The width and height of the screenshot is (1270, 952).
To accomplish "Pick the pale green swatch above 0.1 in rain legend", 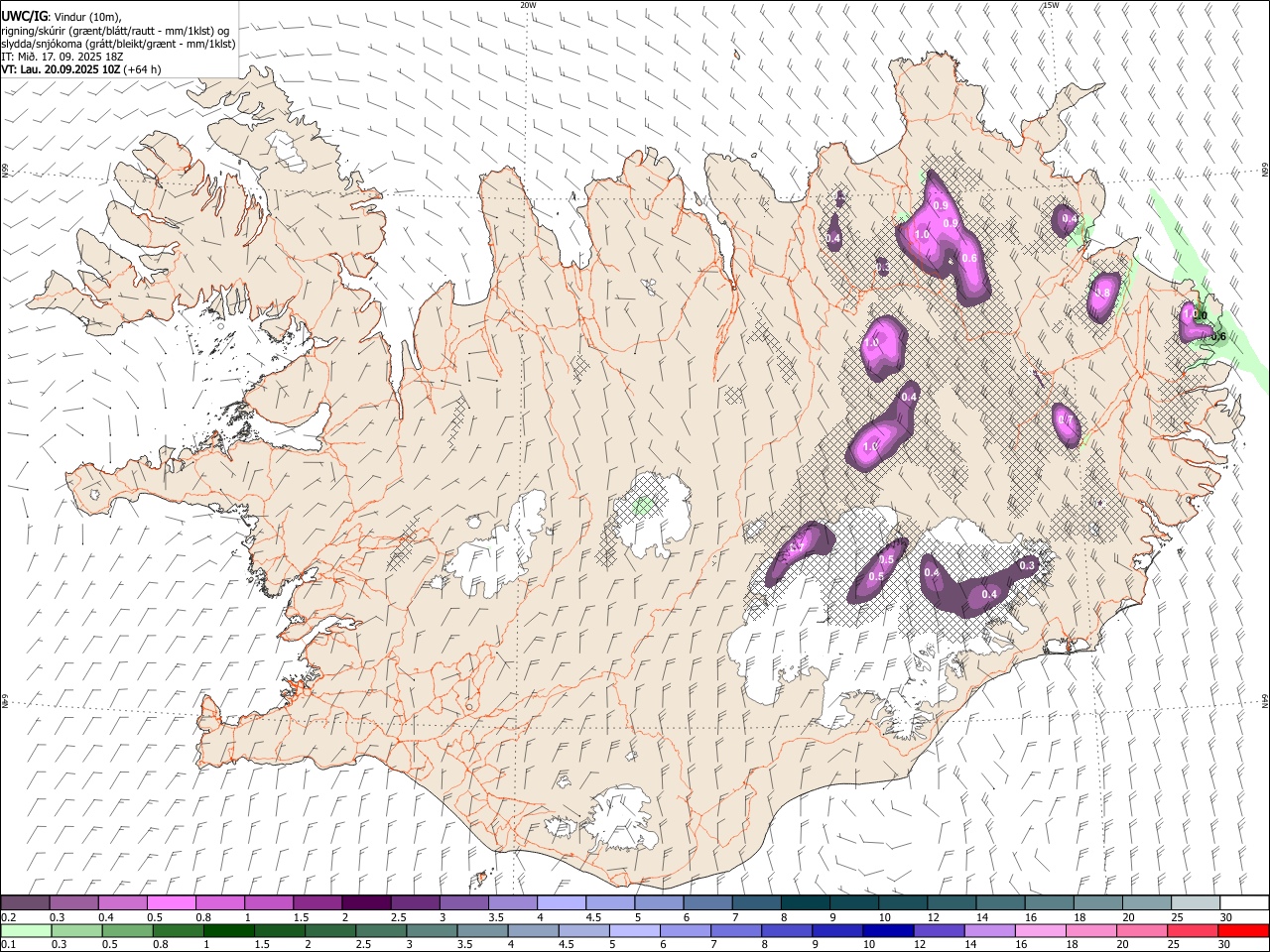I will [x=25, y=931].
